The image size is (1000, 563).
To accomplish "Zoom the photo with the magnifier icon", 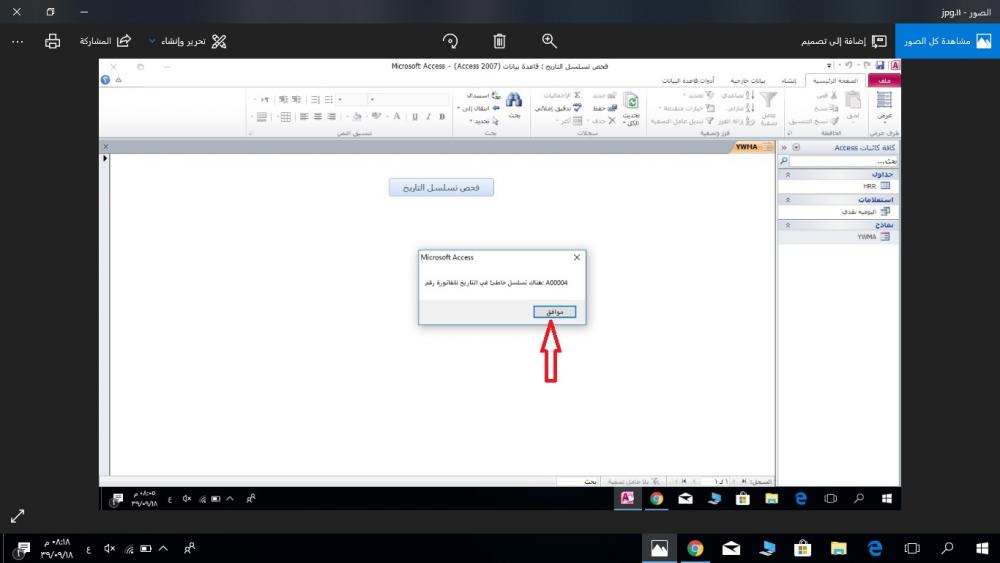I will [x=549, y=41].
